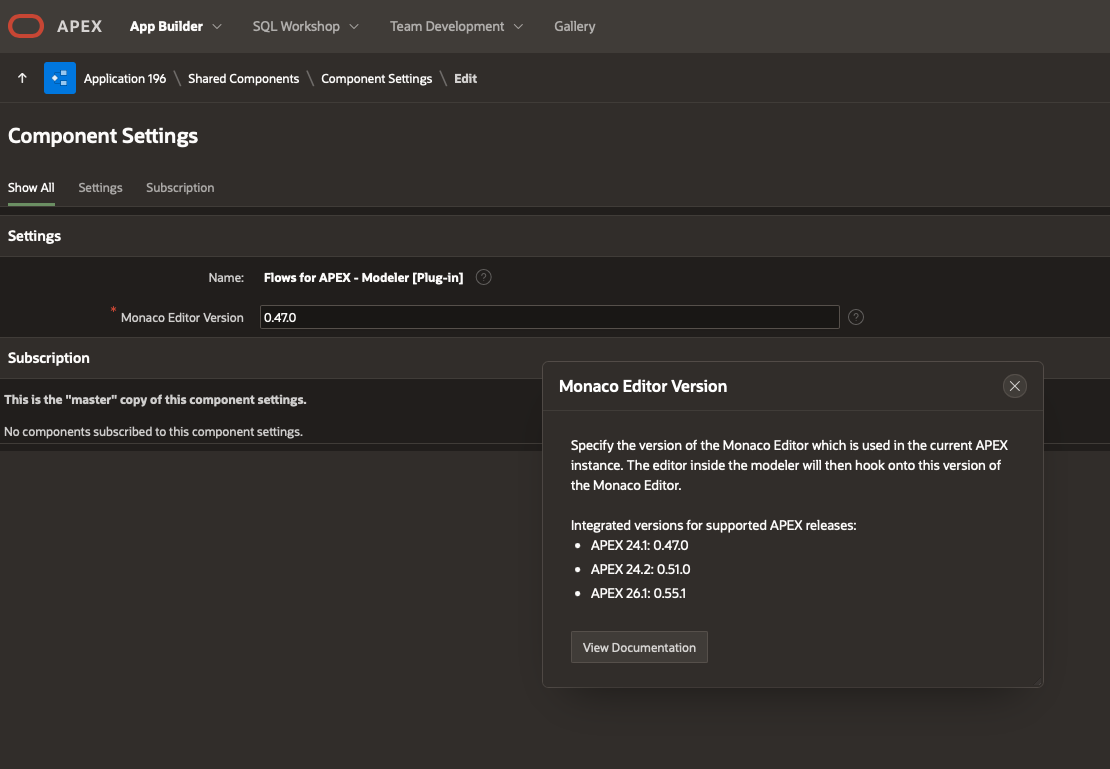
Task: Click the Oracle APEX logo icon
Action: (x=26, y=26)
